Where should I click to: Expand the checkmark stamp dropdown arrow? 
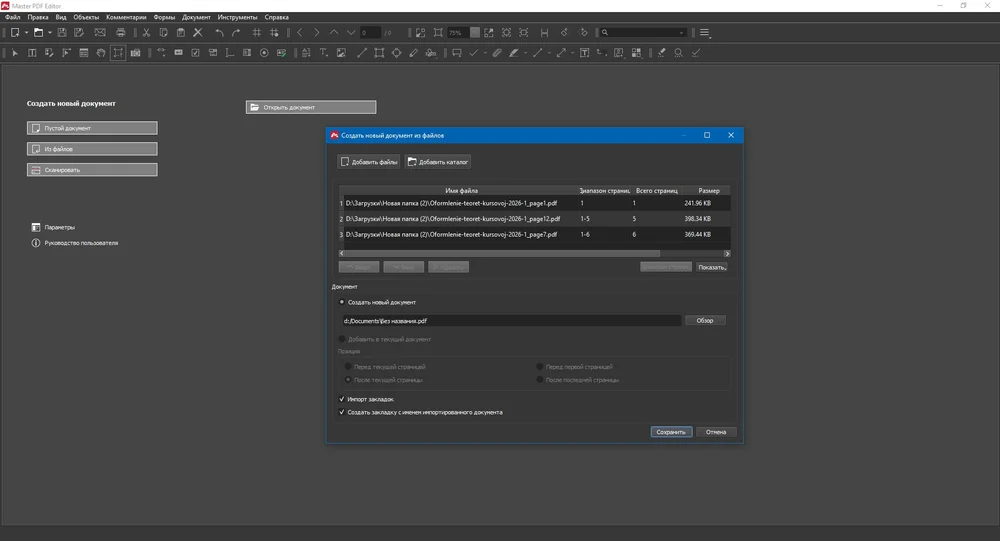click(485, 53)
